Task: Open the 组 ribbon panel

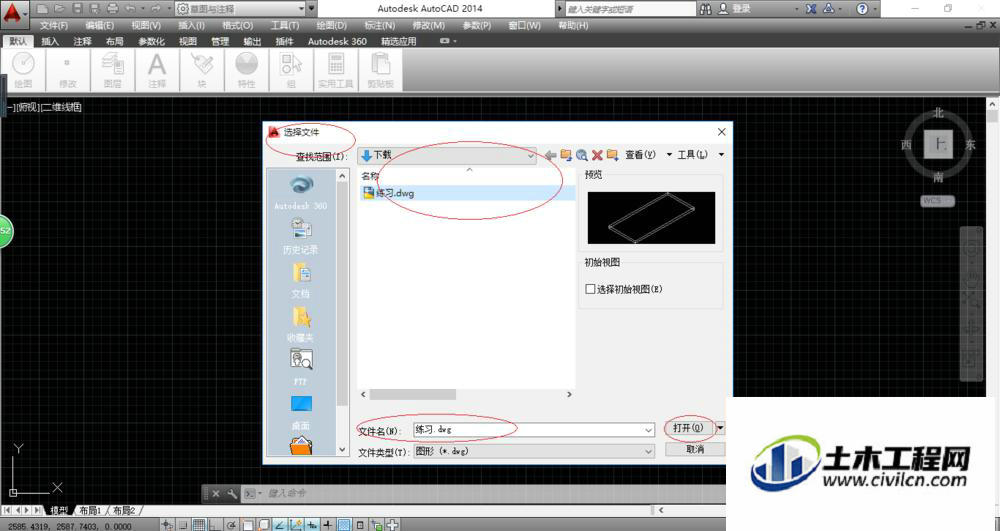Action: 291,70
